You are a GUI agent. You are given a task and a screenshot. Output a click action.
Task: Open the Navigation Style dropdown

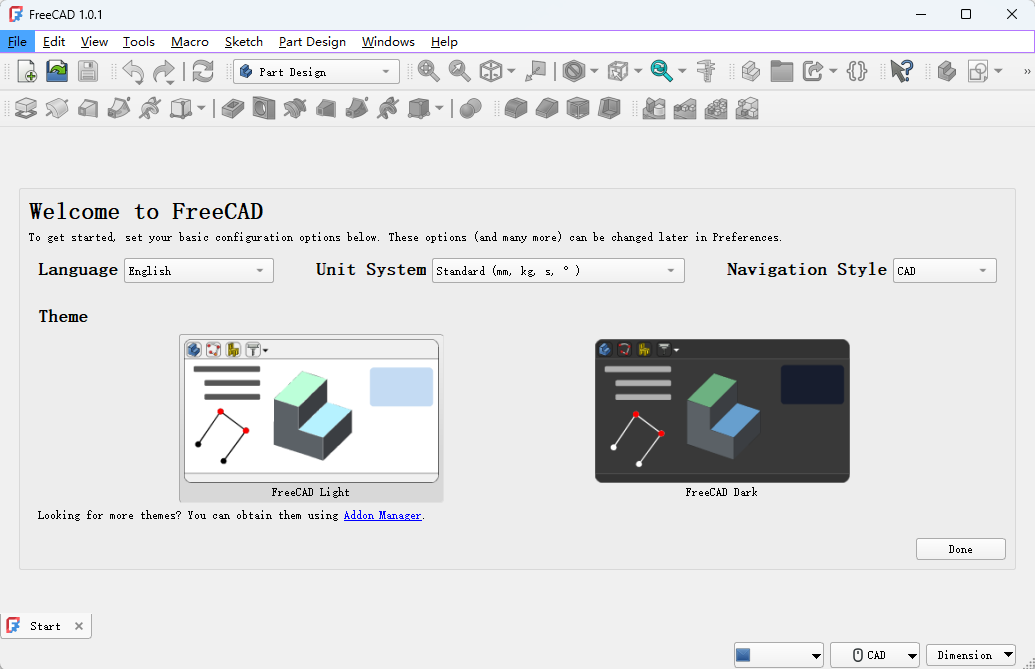pos(943,270)
